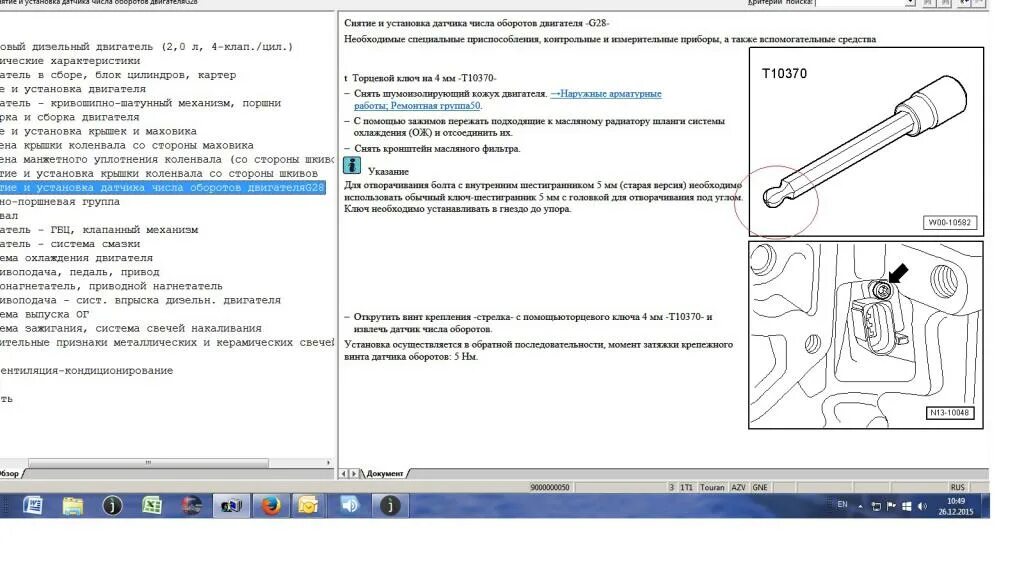The image size is (1024, 576).
Task: Click the AZV status bar field
Action: (x=738, y=487)
